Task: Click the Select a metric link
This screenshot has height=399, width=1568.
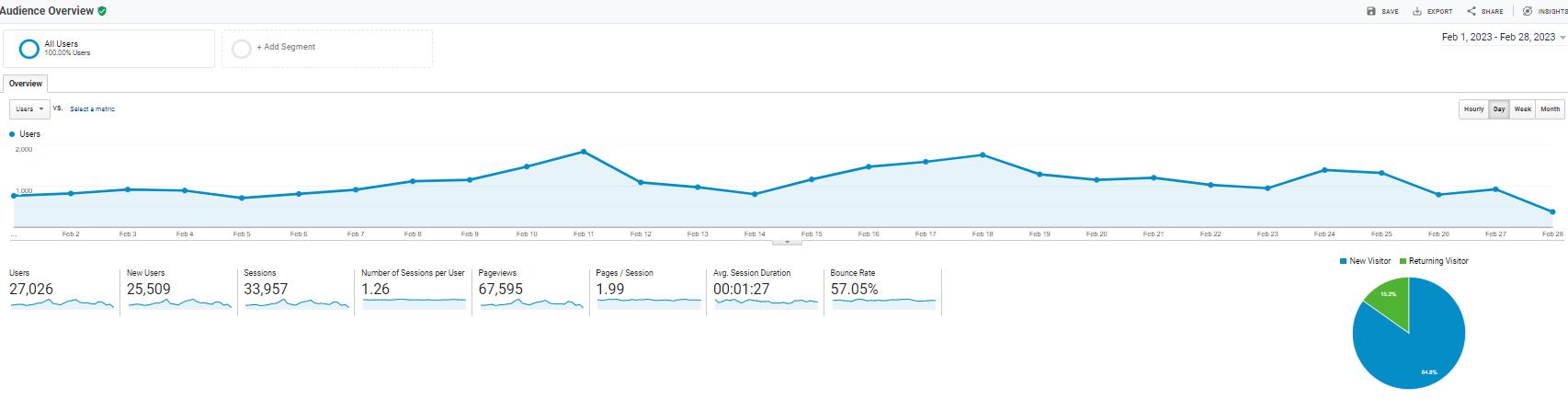Action: point(92,109)
